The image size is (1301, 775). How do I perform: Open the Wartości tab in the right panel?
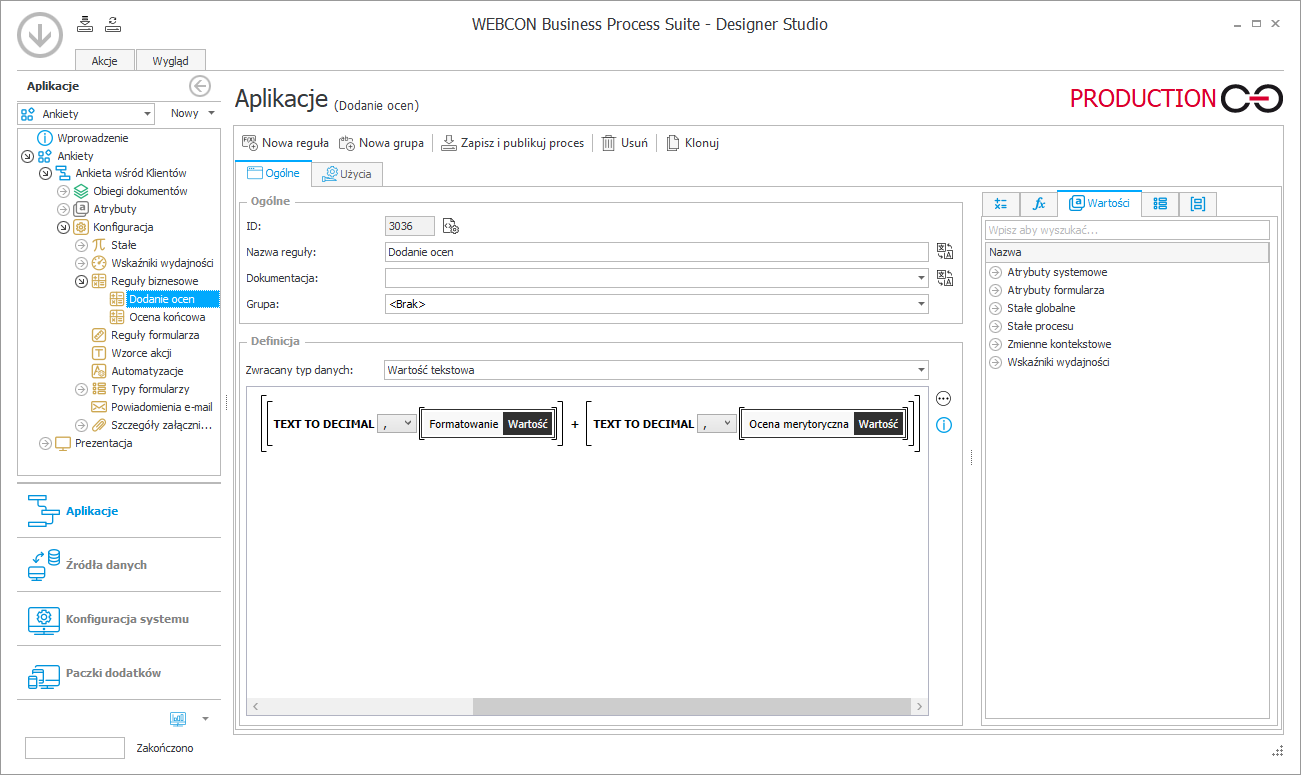point(1099,203)
